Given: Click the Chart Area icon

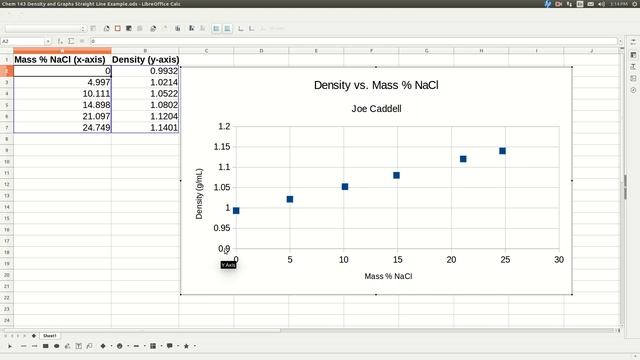Looking at the screenshot, I should click(x=118, y=28).
